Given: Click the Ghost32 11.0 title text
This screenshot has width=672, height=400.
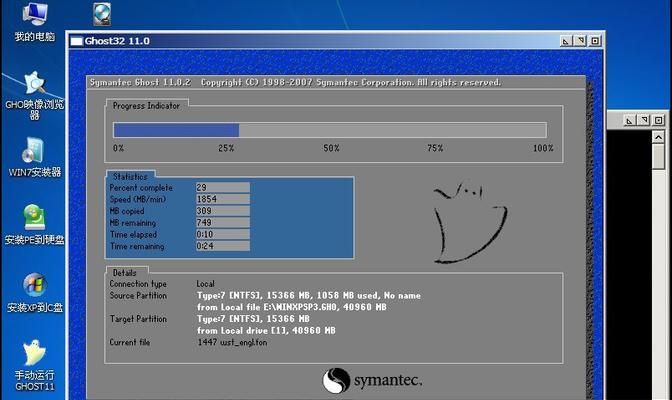Looking at the screenshot, I should click(x=117, y=41).
